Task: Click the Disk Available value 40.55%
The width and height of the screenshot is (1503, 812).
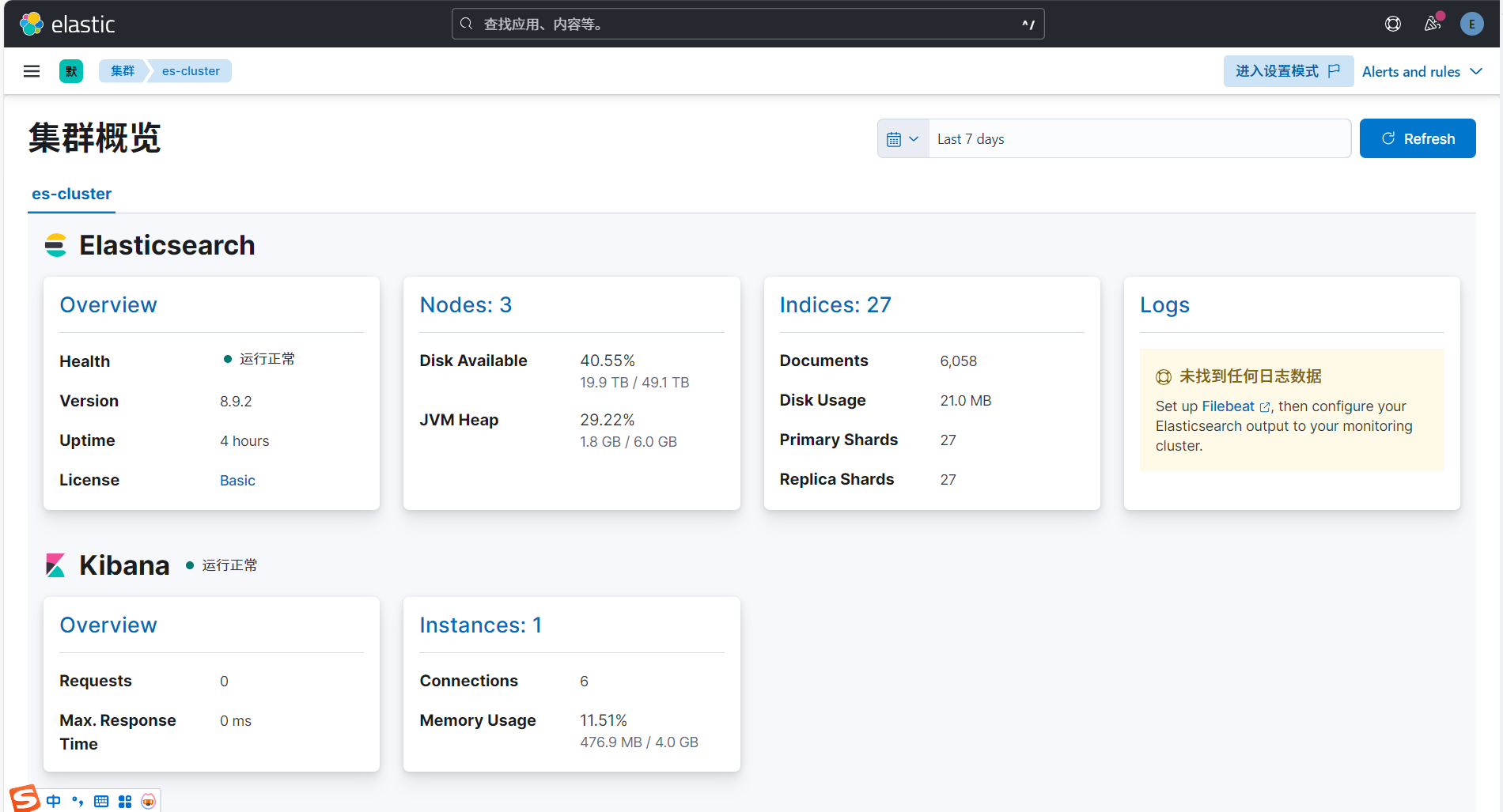Action: (x=608, y=361)
